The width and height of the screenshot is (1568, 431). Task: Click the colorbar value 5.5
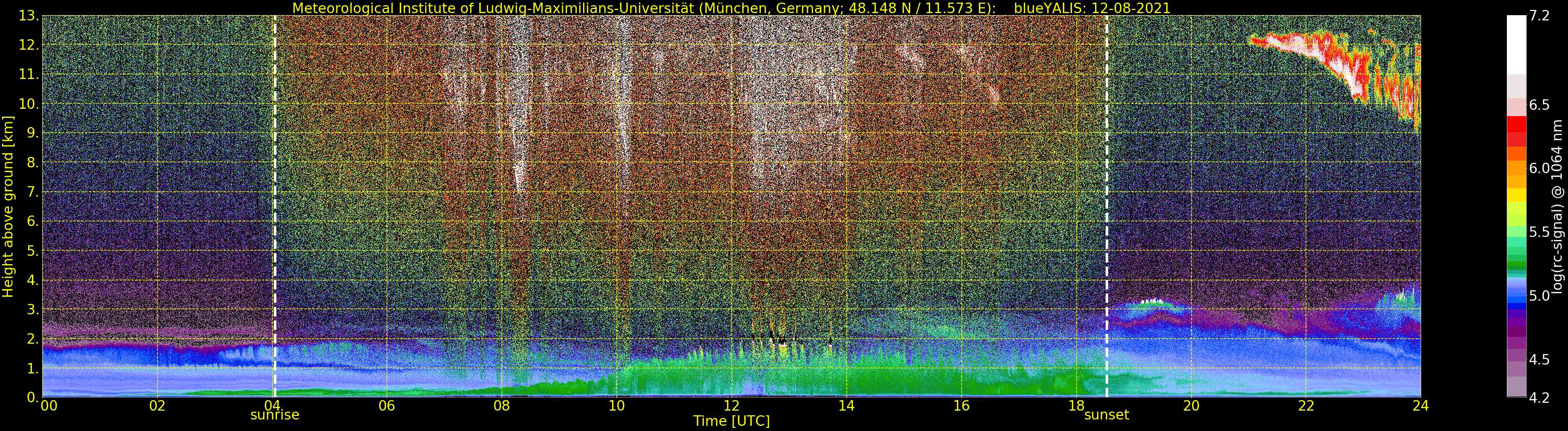point(1539,232)
